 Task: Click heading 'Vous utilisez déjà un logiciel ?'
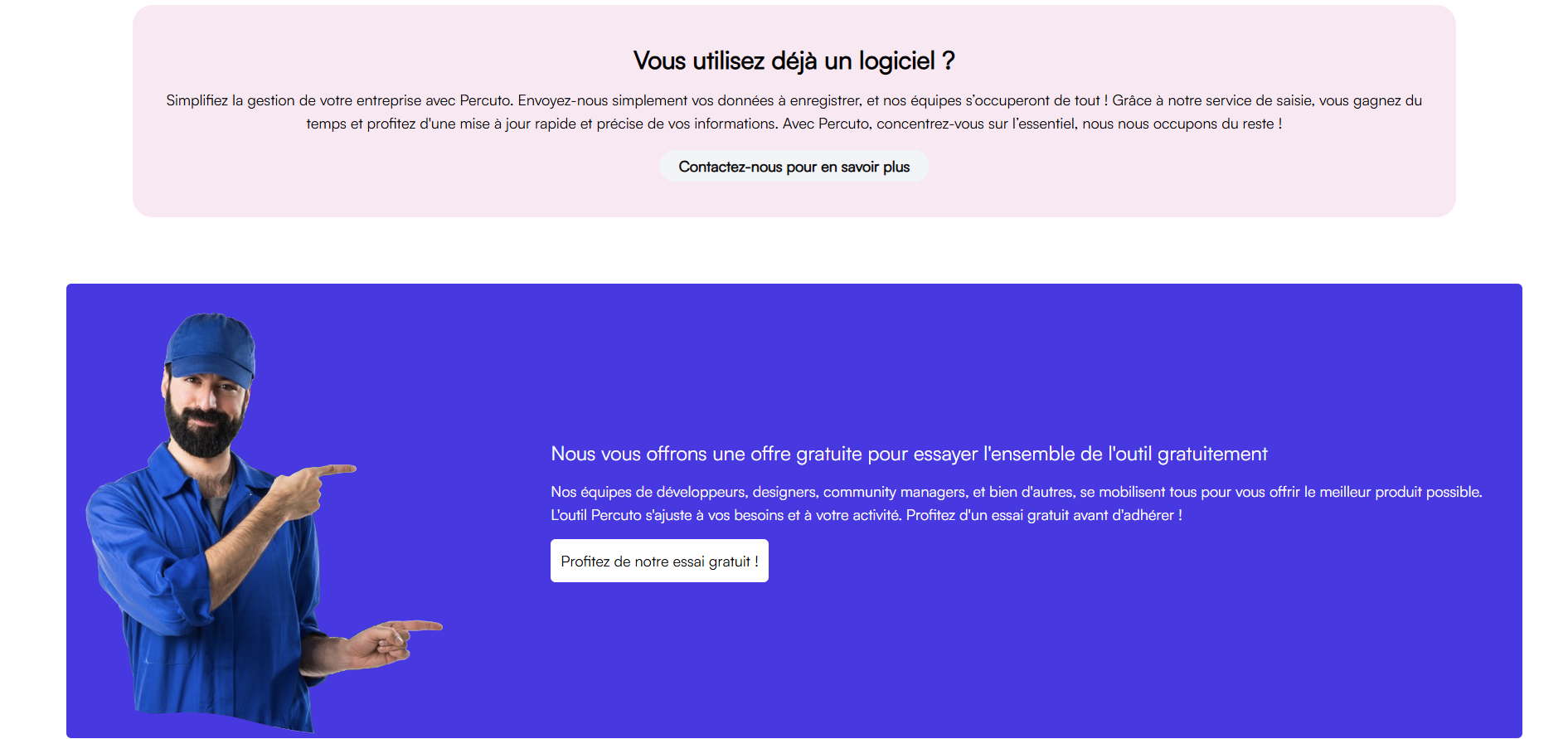794,61
